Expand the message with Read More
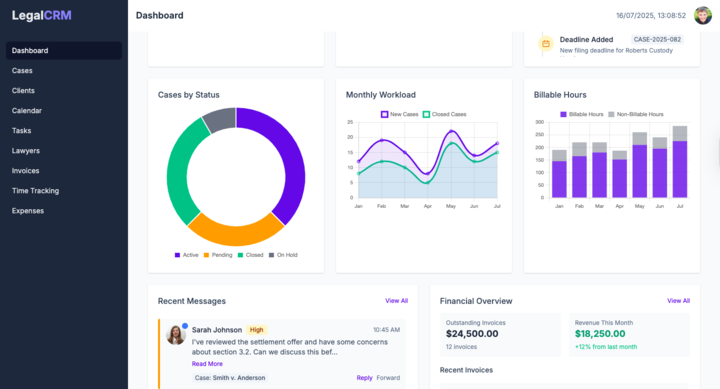 (x=207, y=364)
